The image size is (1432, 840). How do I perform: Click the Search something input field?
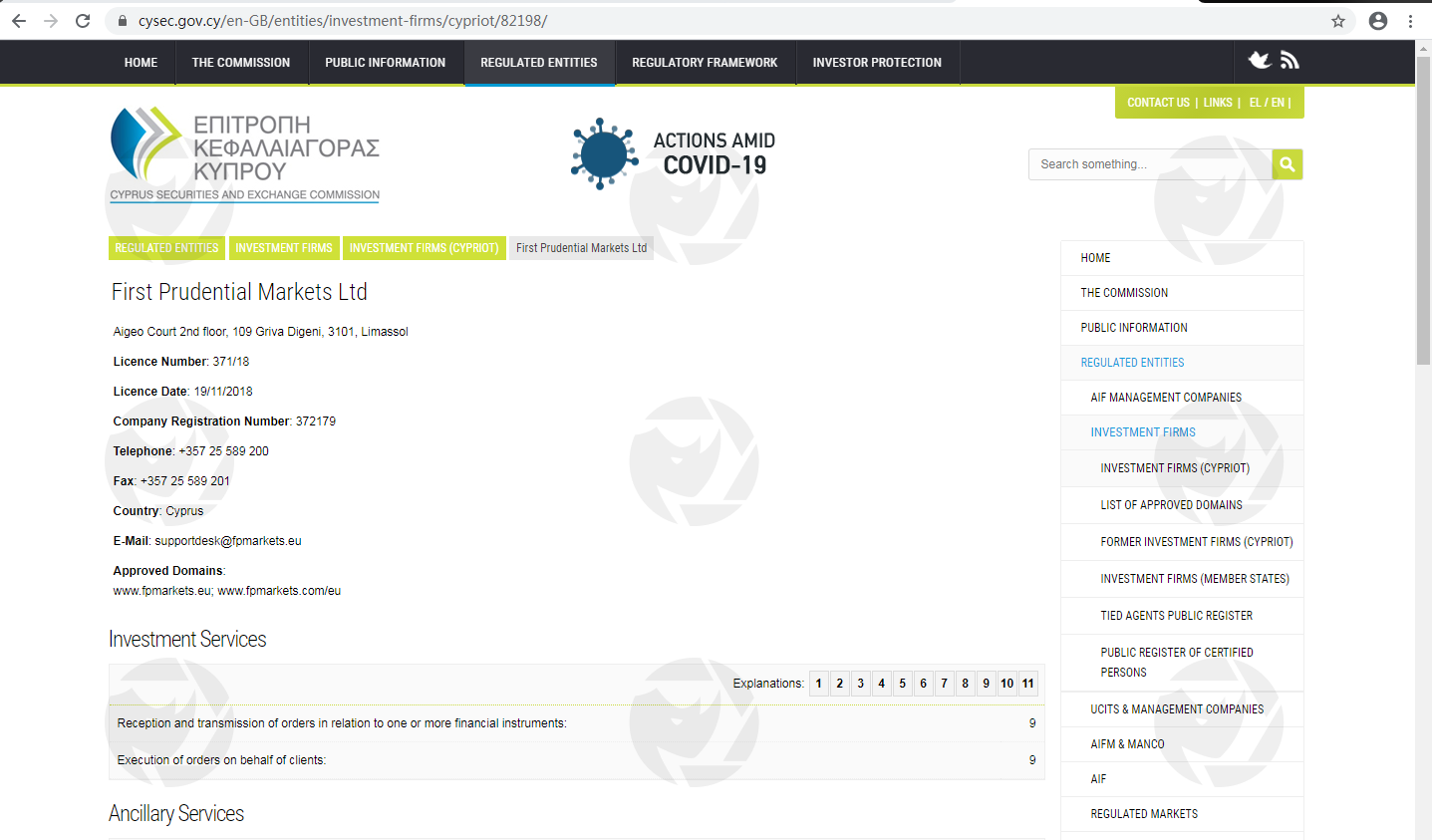point(1150,164)
